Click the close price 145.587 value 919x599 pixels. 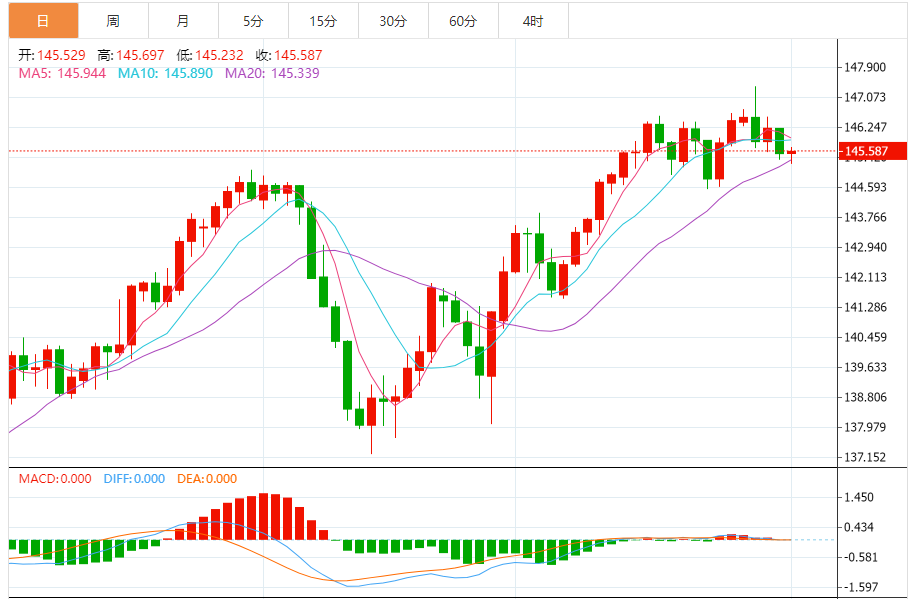tap(298, 55)
